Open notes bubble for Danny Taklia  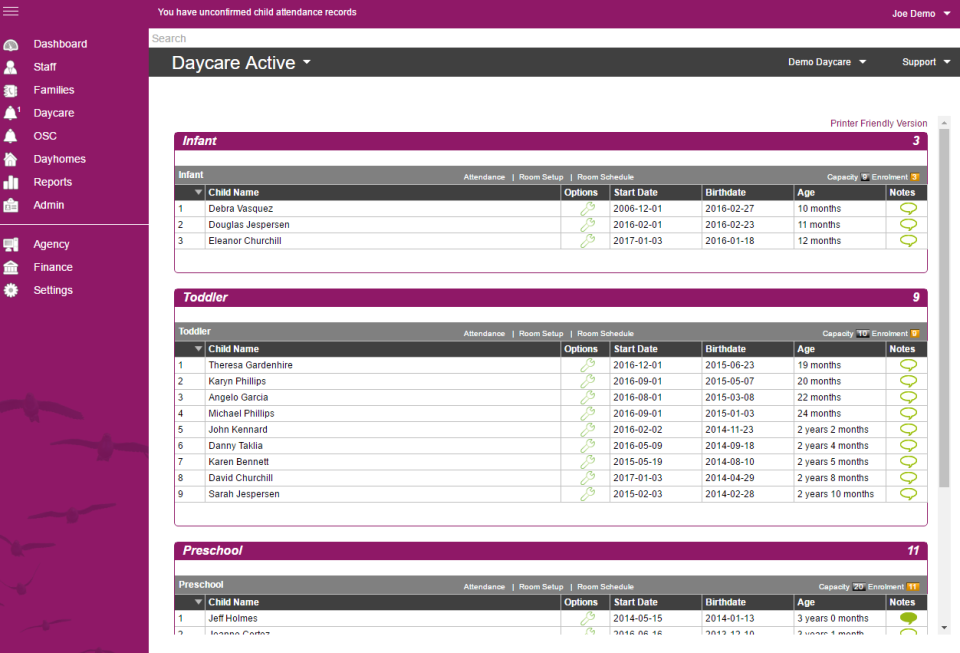click(x=908, y=446)
